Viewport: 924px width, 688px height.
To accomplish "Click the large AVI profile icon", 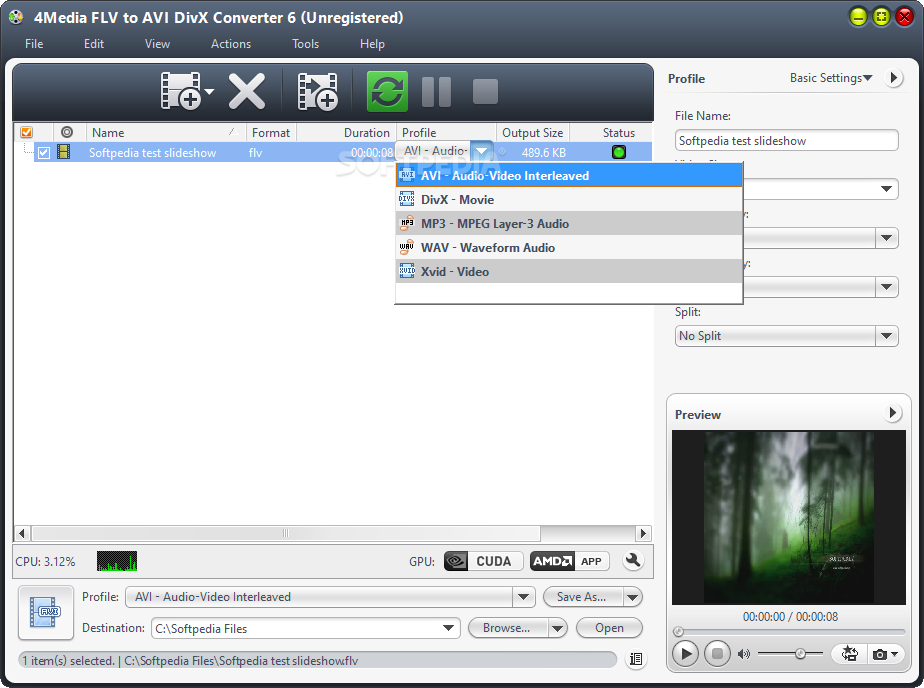I will (46, 612).
